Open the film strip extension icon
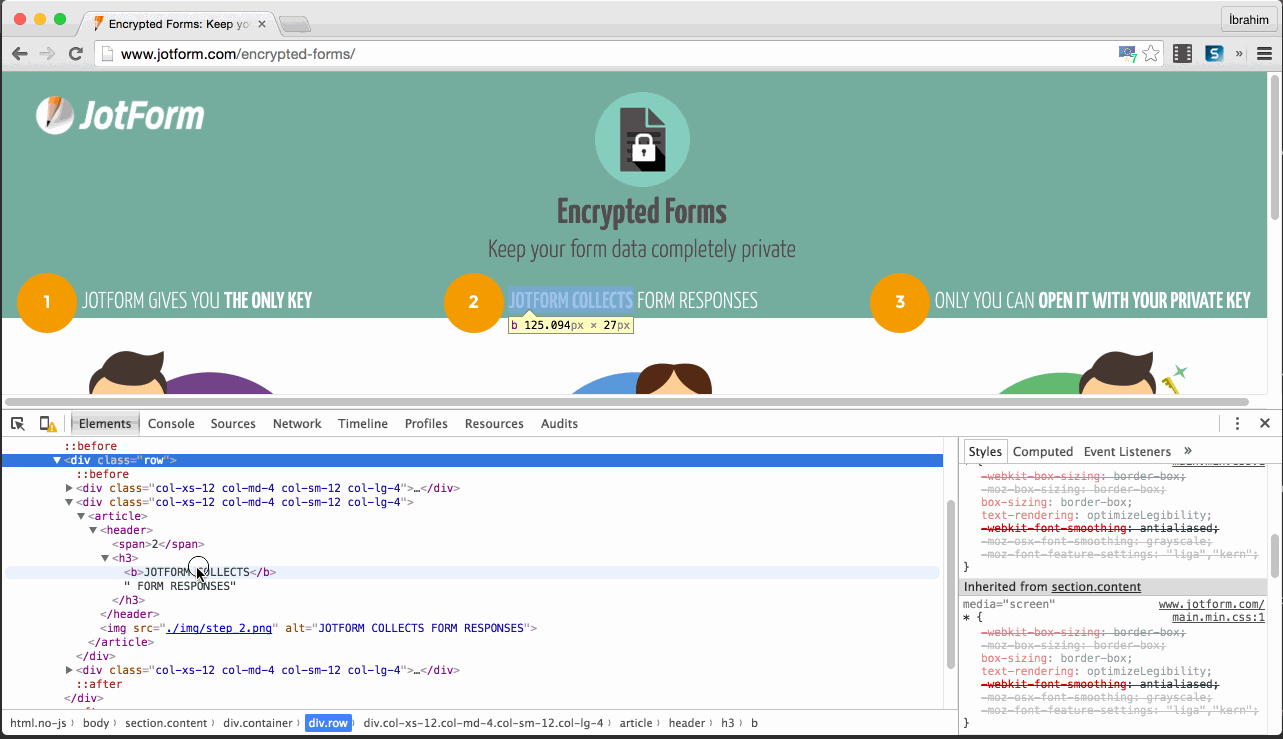This screenshot has height=739, width=1283. pyautogui.click(x=1183, y=54)
